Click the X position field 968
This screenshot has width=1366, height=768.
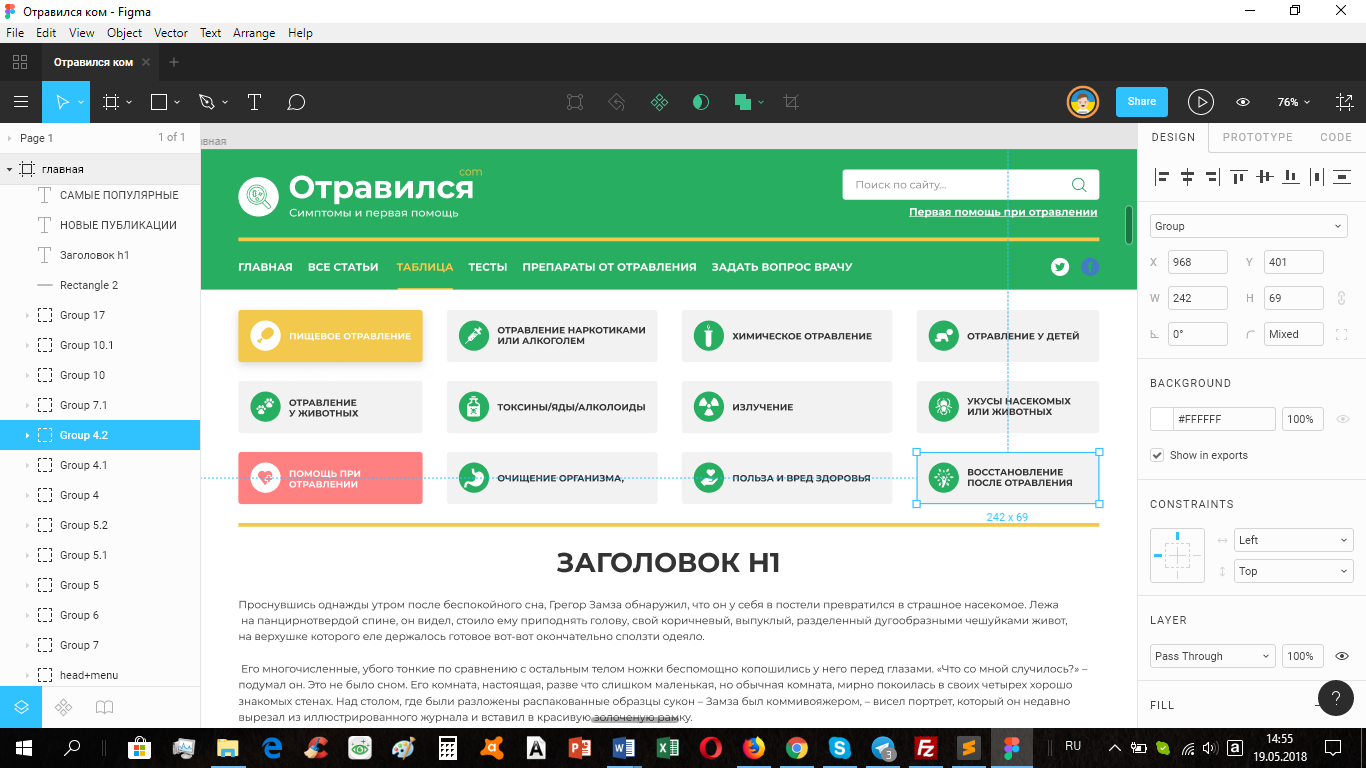coord(1198,262)
